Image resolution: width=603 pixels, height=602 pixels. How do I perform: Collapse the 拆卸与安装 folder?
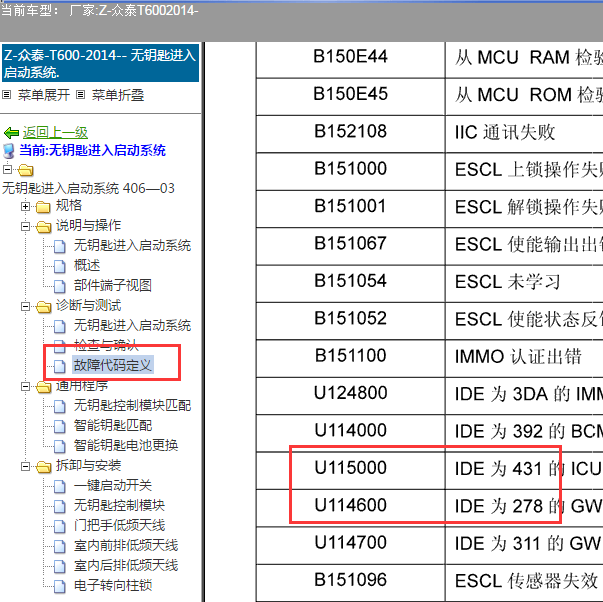click(25, 466)
